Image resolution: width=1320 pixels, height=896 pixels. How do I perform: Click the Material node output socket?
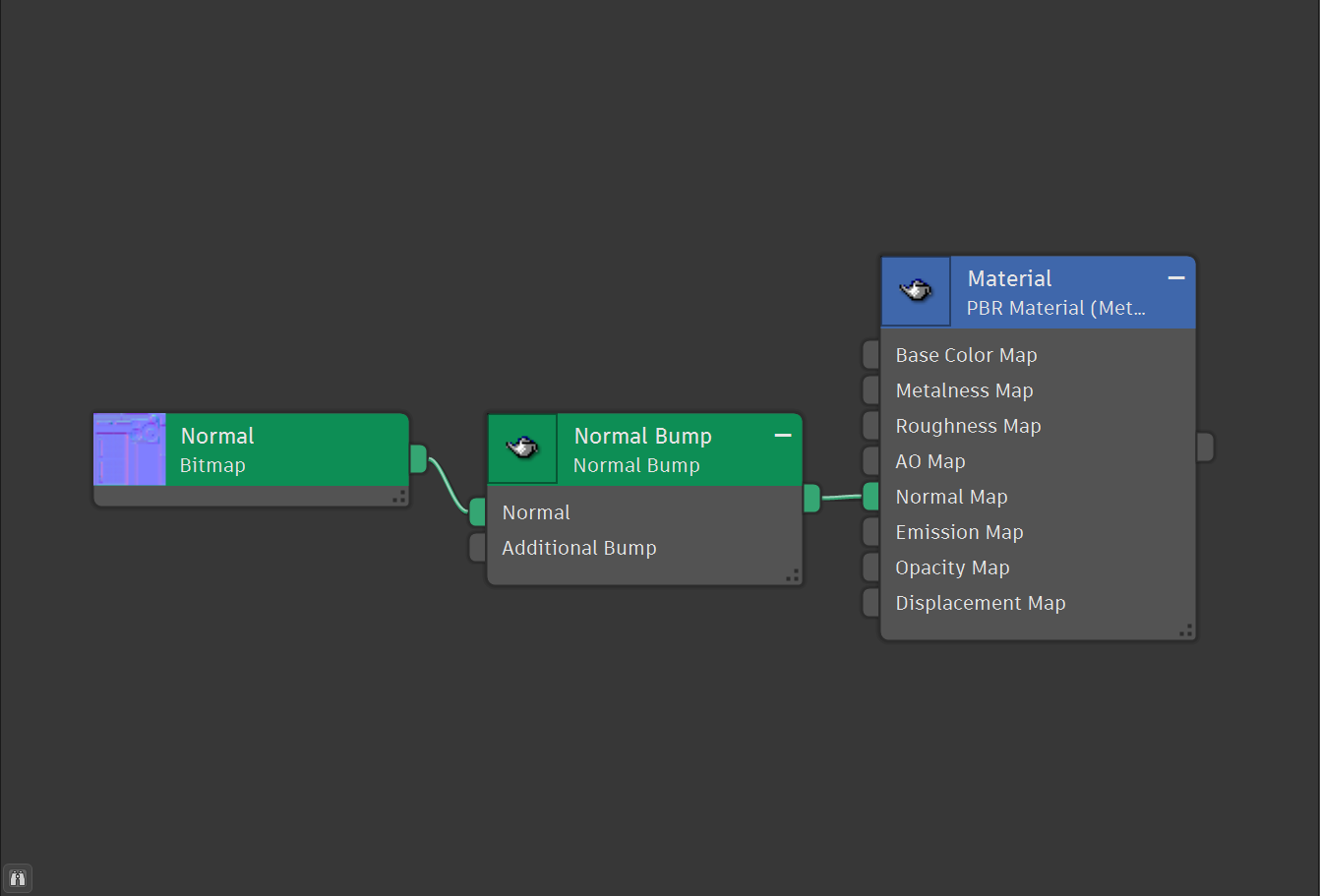(x=1205, y=447)
